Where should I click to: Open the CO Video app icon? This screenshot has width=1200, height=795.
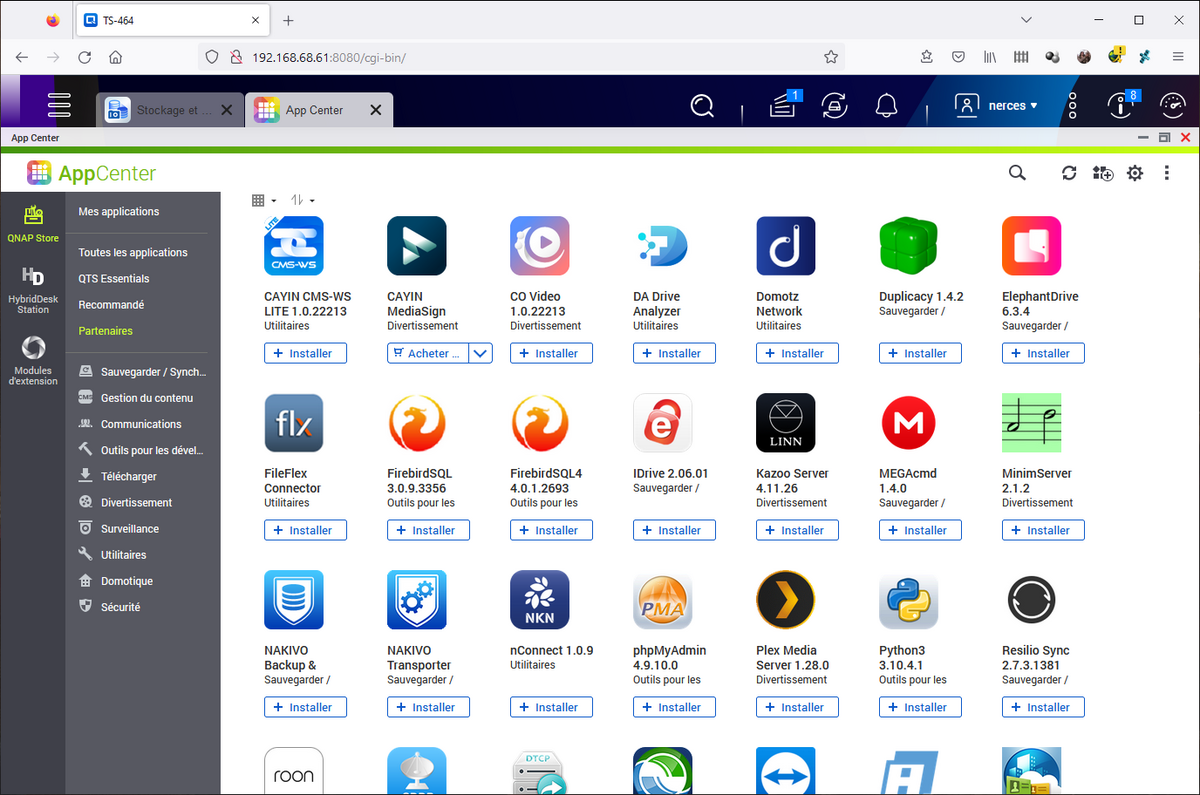click(540, 246)
